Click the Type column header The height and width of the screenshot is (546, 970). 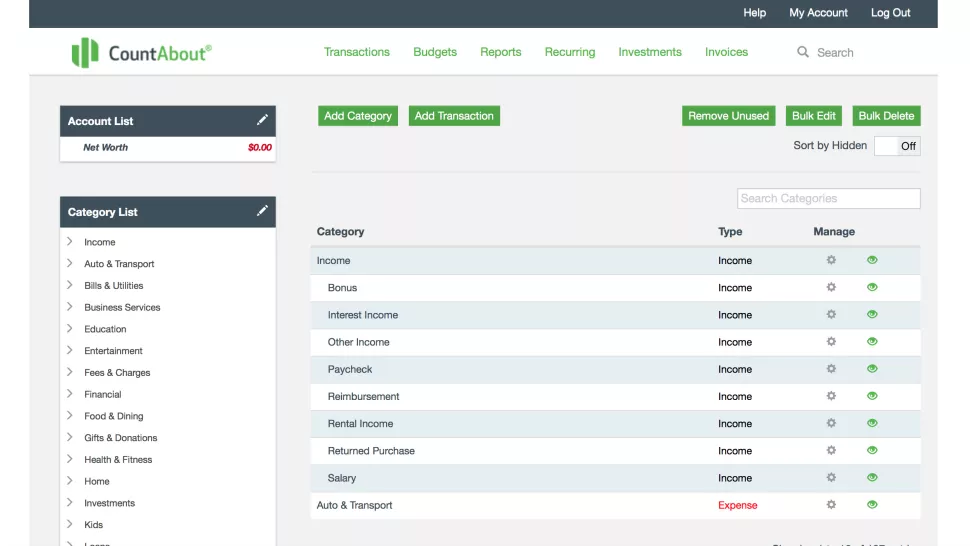730,231
